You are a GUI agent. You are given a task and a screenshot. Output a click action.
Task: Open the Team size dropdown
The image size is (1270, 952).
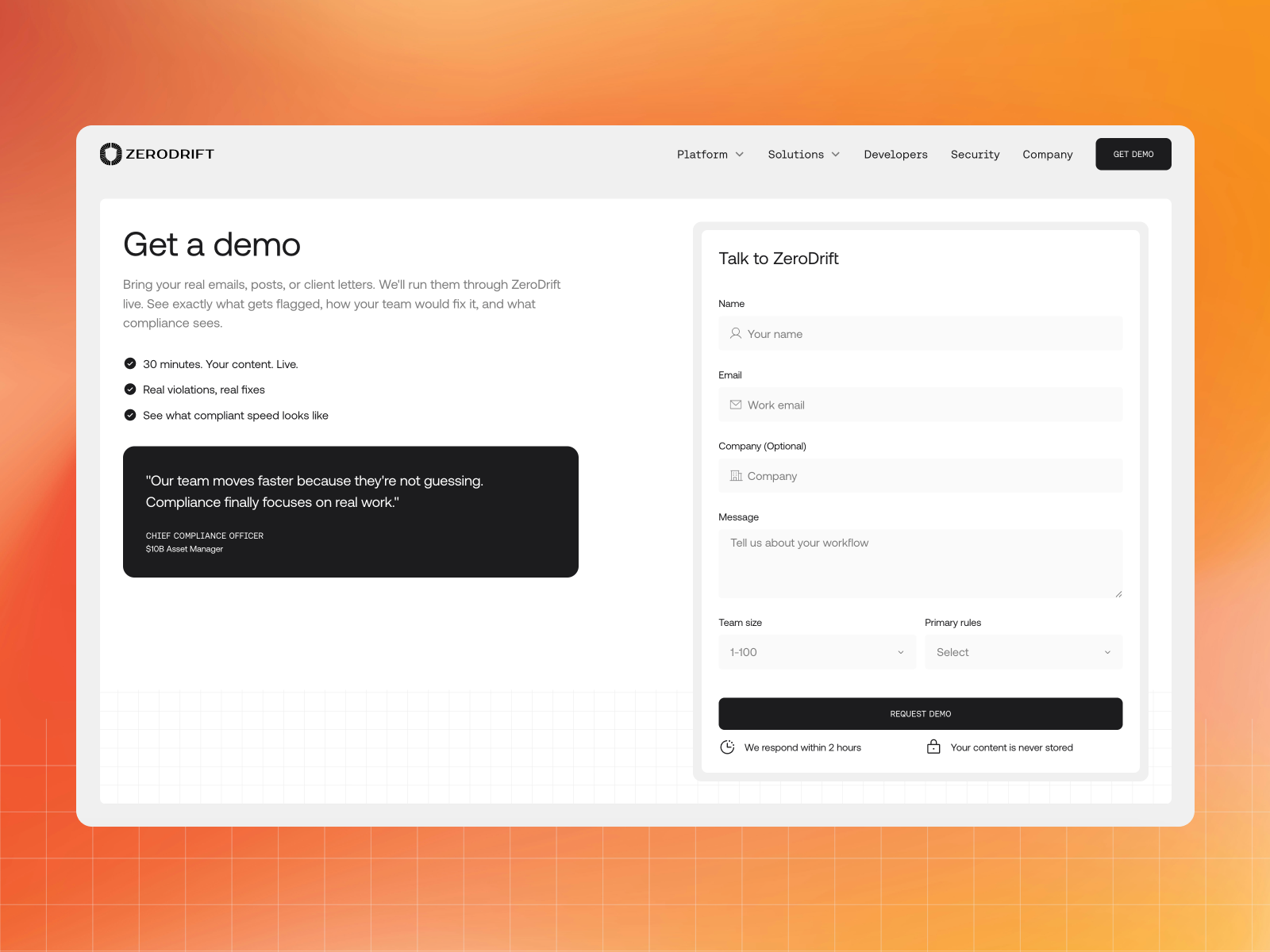pyautogui.click(x=817, y=652)
